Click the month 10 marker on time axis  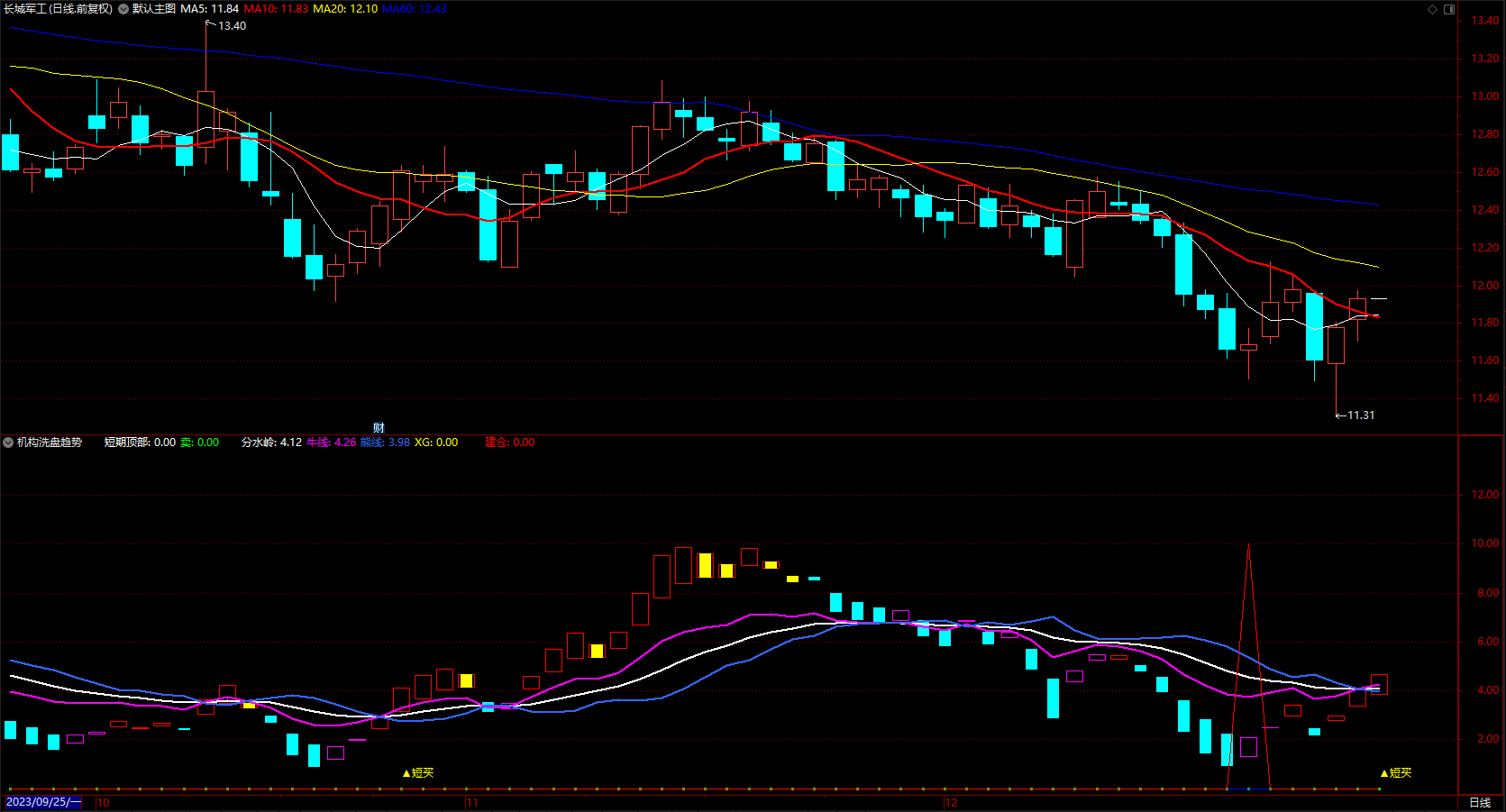[x=103, y=802]
